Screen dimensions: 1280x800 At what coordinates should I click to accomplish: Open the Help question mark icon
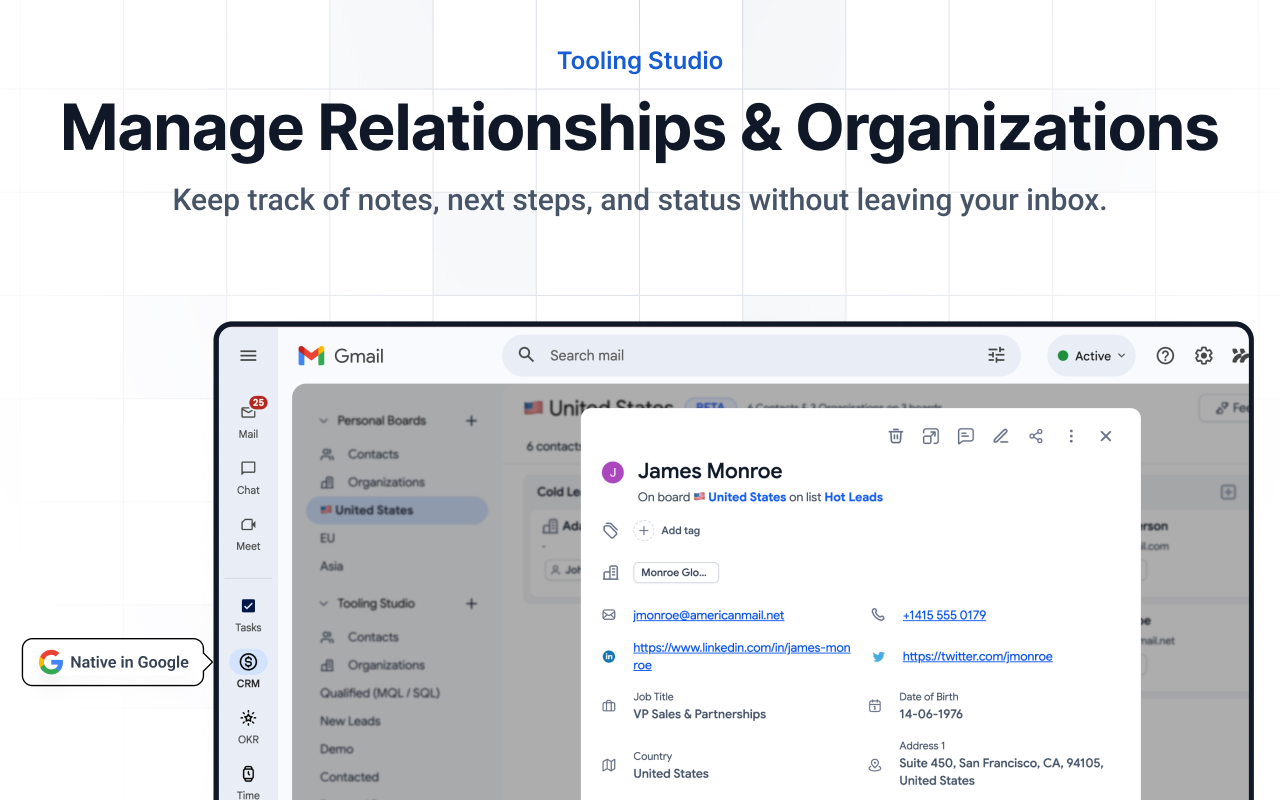coord(1165,355)
